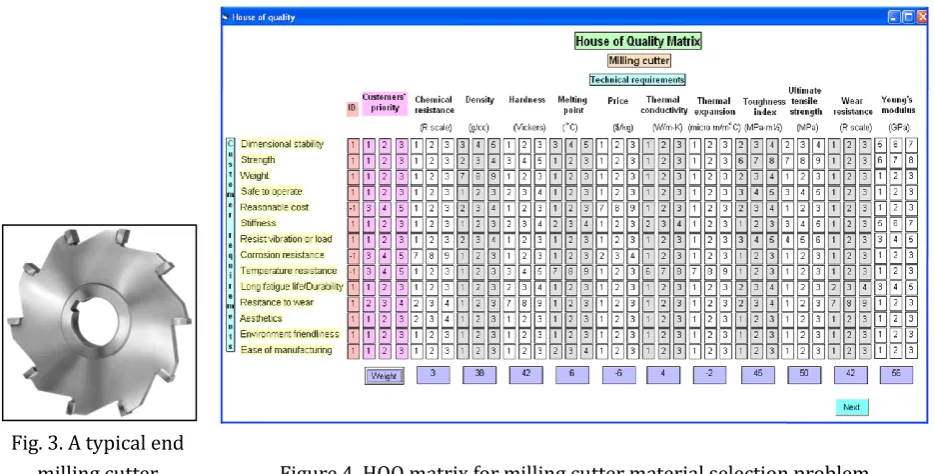Click the Weight button below priorities
Image resolution: width=935 pixels, height=474 pixels.
pyautogui.click(x=384, y=376)
